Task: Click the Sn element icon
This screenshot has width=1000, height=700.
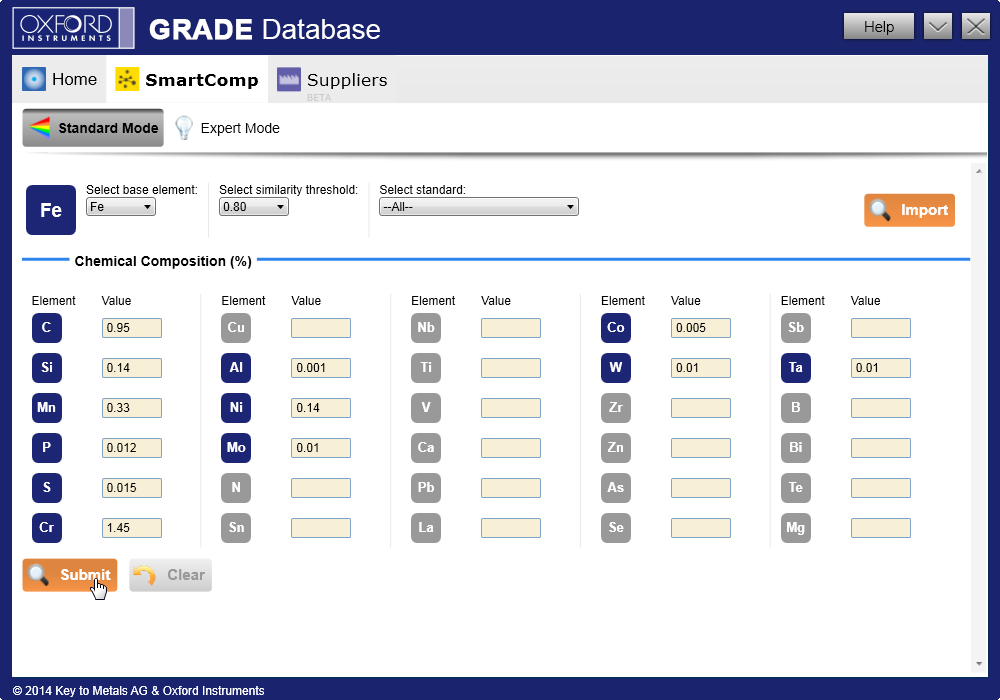Action: click(x=236, y=528)
